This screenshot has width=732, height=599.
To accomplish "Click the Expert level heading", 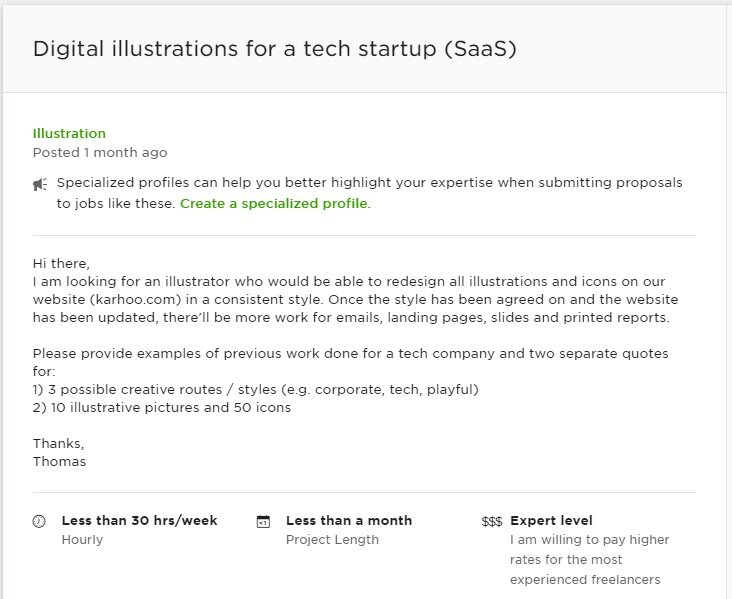I will (x=551, y=521).
